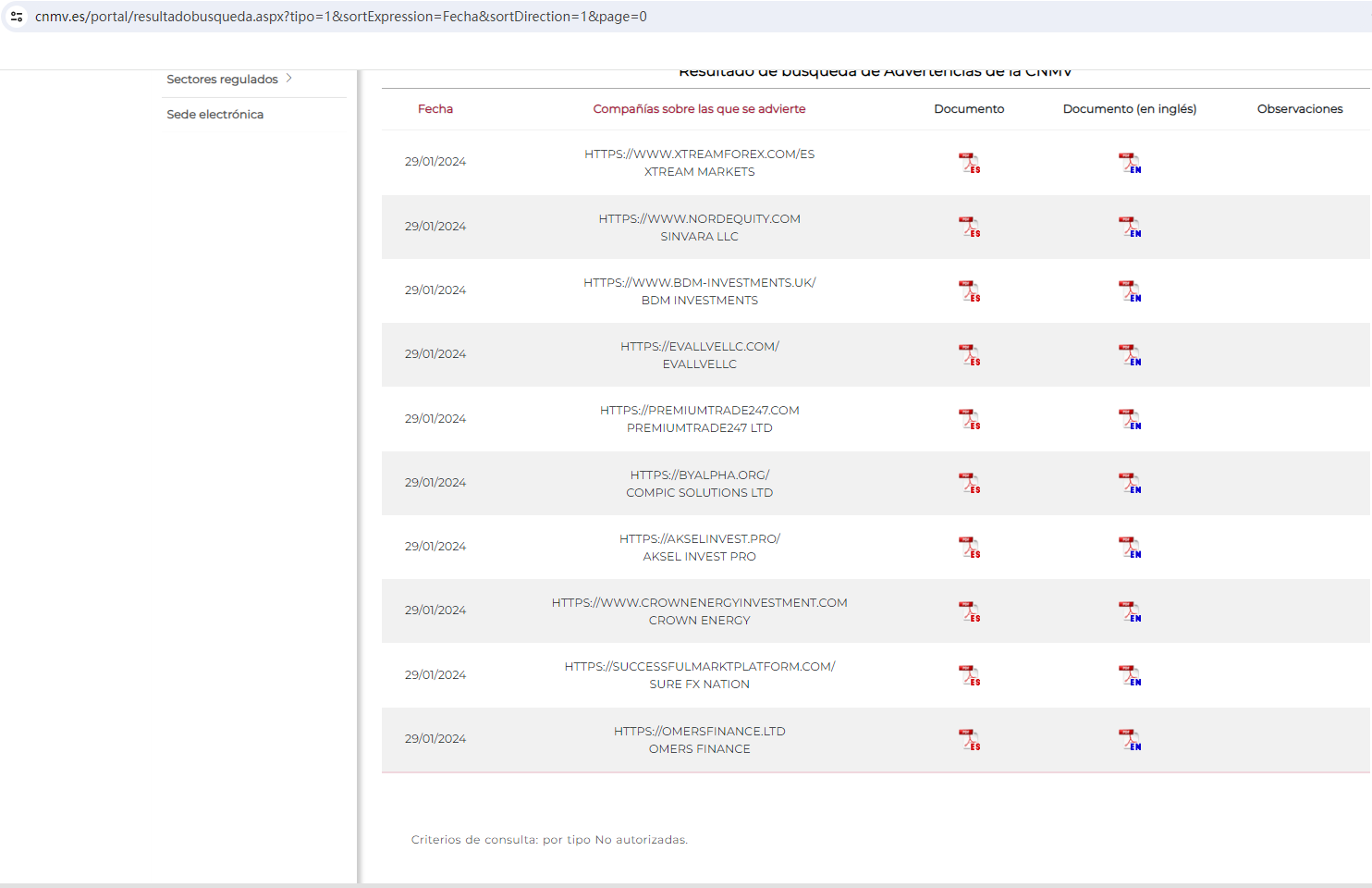This screenshot has width=1372, height=888.
Task: Open English PDF for BDM Investments warning
Action: click(x=1129, y=291)
